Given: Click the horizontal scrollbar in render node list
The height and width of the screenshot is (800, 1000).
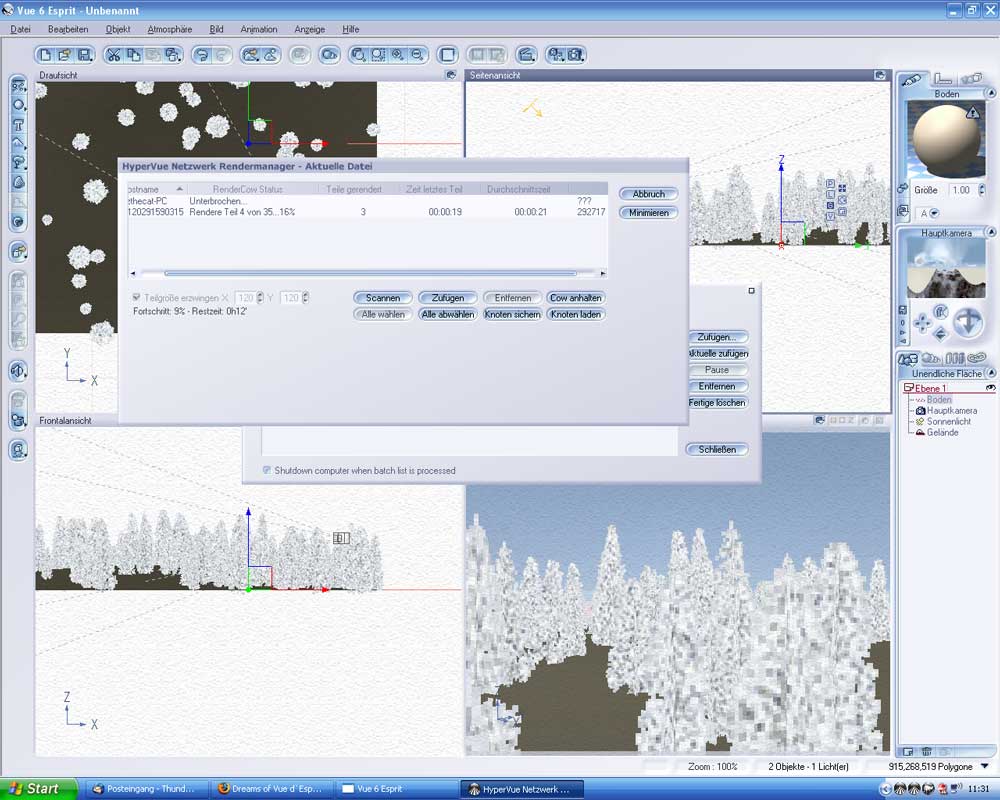Looking at the screenshot, I should [x=370, y=274].
